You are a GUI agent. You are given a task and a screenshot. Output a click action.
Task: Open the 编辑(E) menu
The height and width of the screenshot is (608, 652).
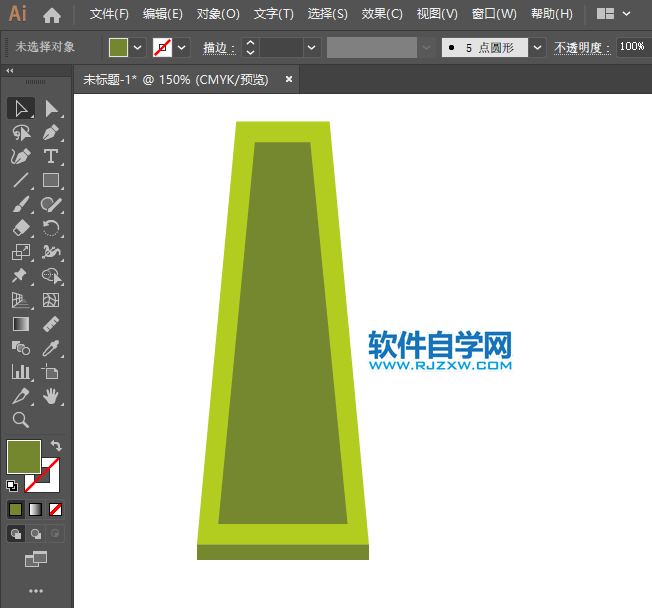163,14
